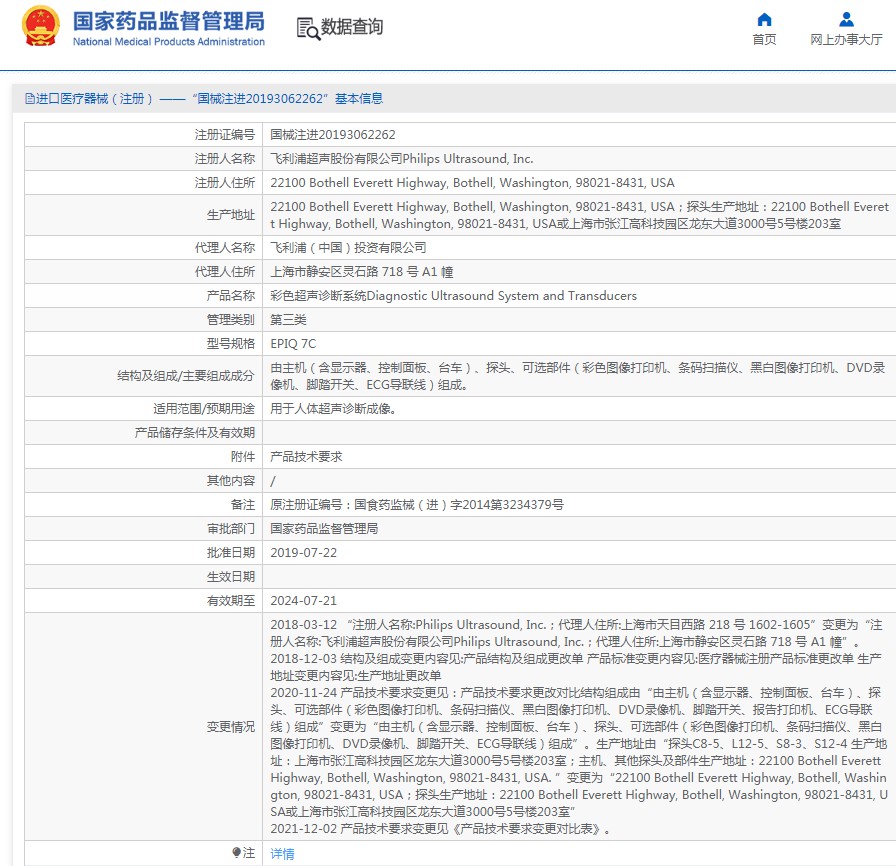
Task: Select the value 用于人体超声诊断成像。
Action: (334, 409)
